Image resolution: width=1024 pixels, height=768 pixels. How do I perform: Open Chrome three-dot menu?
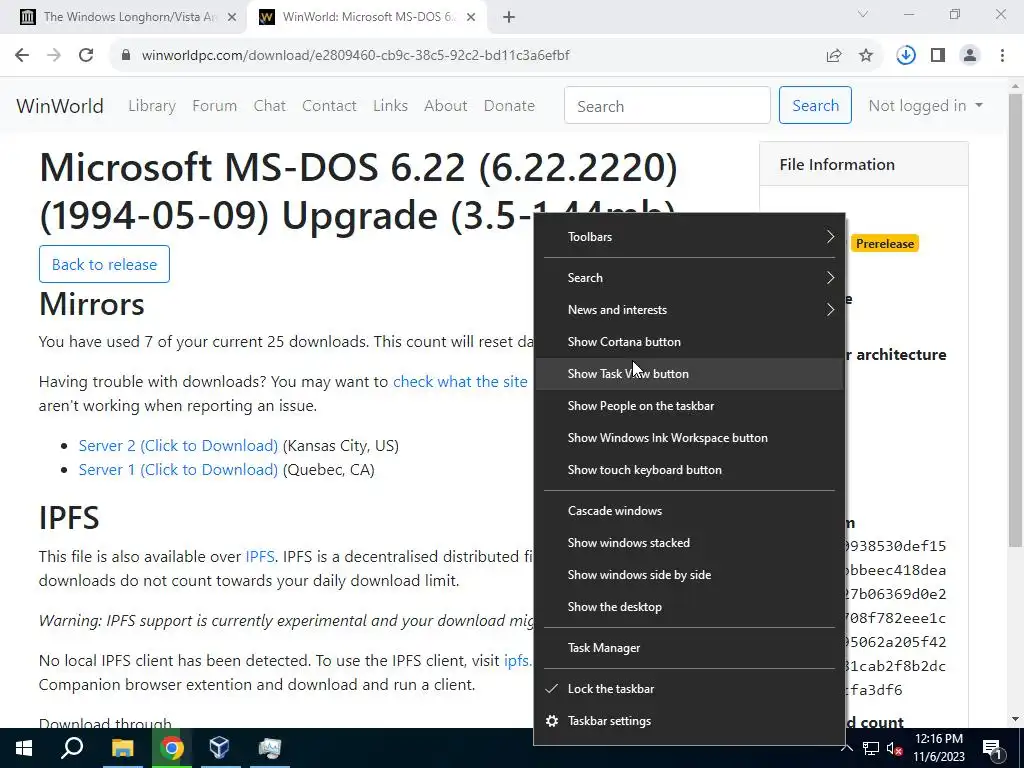point(1002,56)
